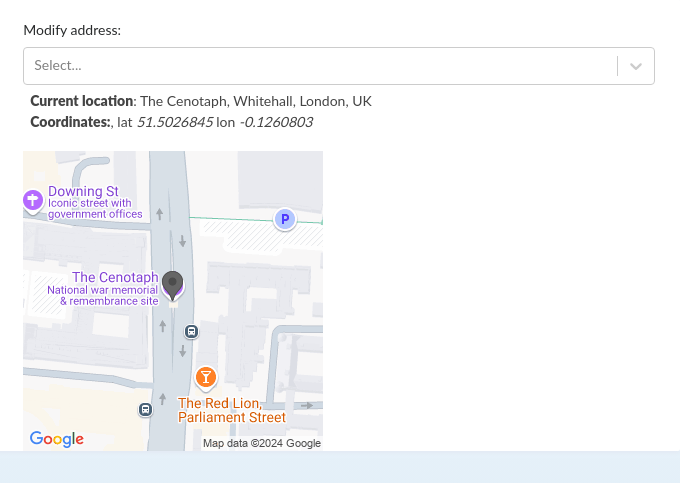680x483 pixels.
Task: Click The Cenotaph map label
Action: (115, 277)
